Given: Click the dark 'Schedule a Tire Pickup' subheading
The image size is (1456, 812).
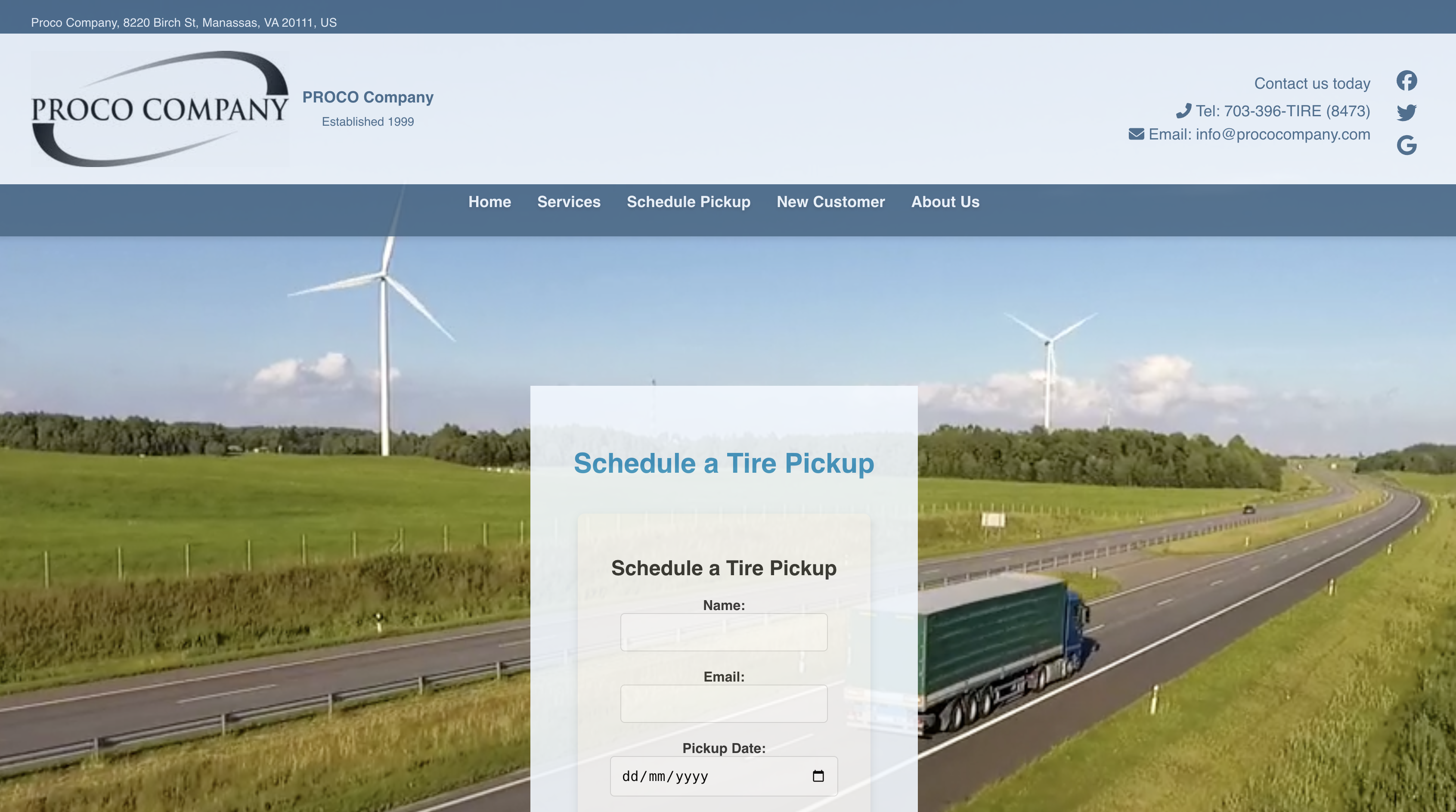Looking at the screenshot, I should click(723, 568).
